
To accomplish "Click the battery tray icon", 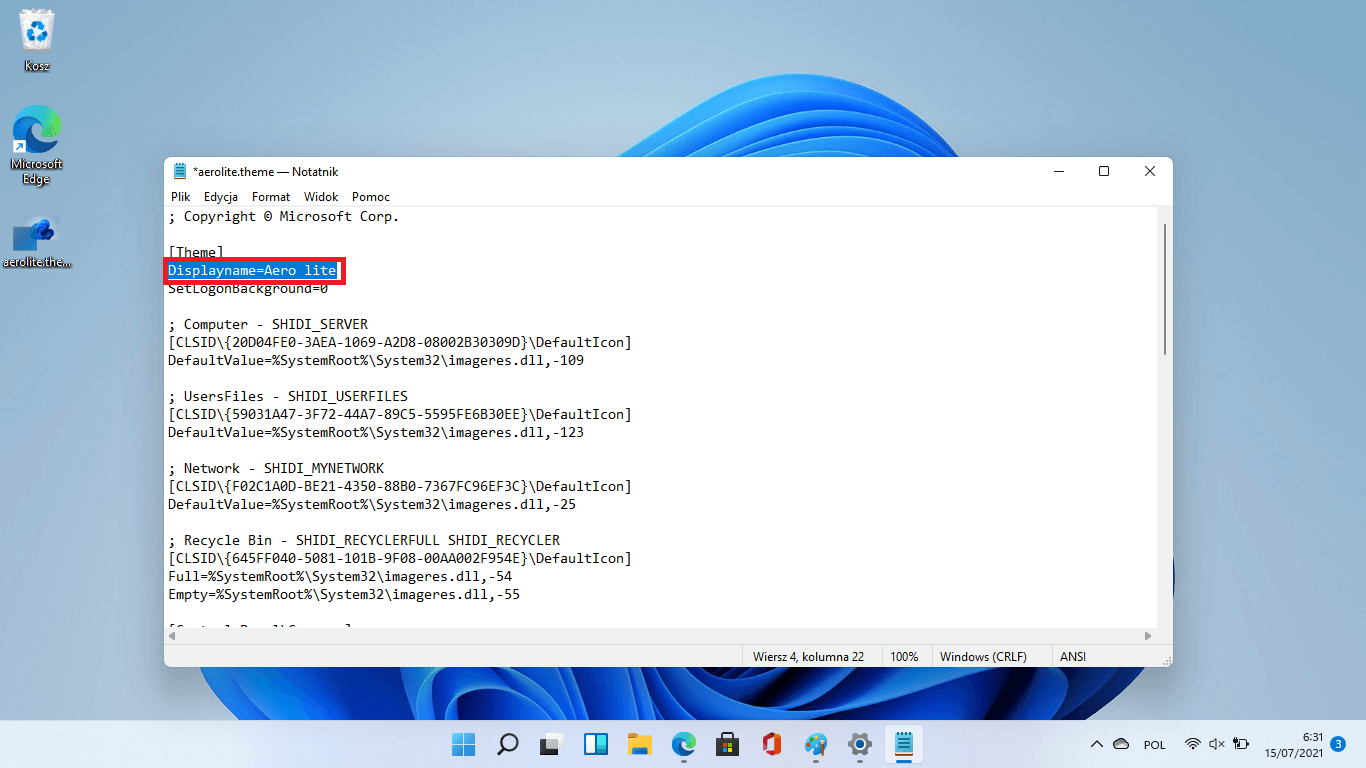I will pyautogui.click(x=1241, y=744).
